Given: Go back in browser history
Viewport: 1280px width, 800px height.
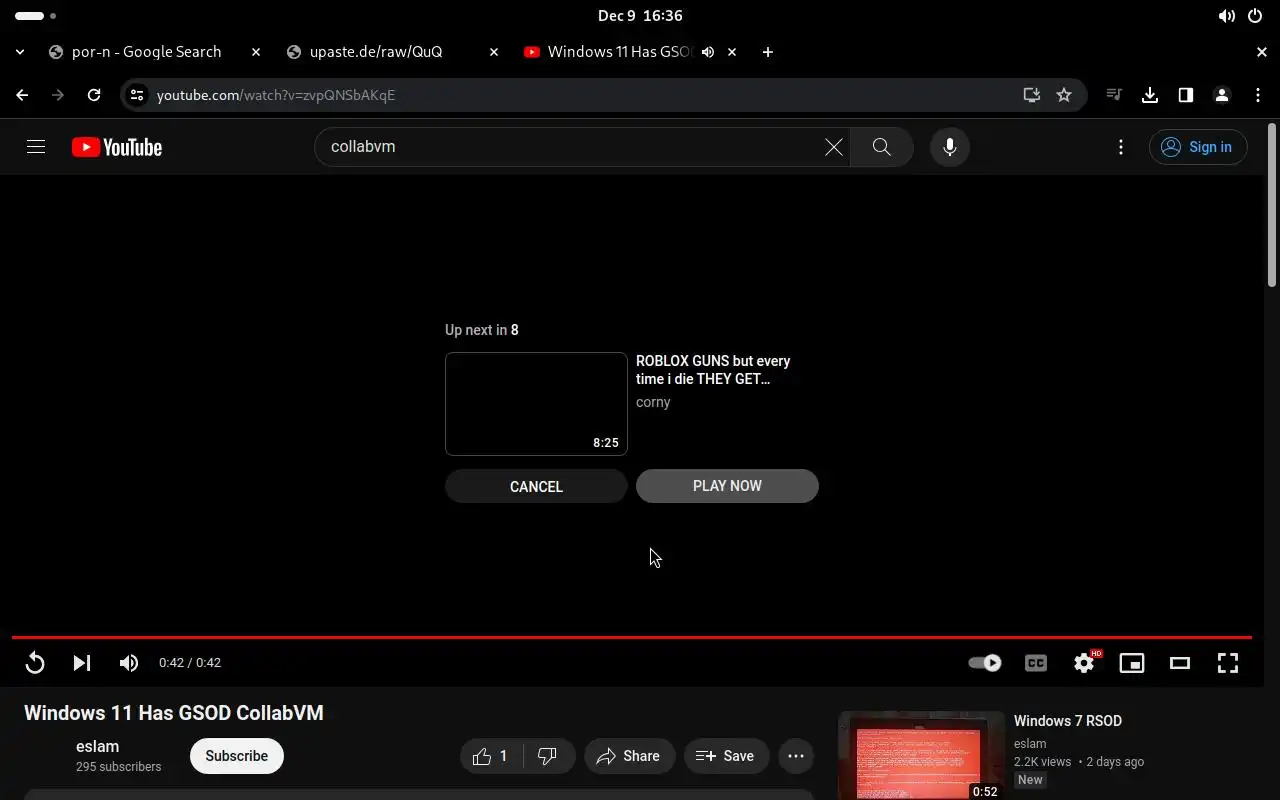Looking at the screenshot, I should click(x=22, y=95).
